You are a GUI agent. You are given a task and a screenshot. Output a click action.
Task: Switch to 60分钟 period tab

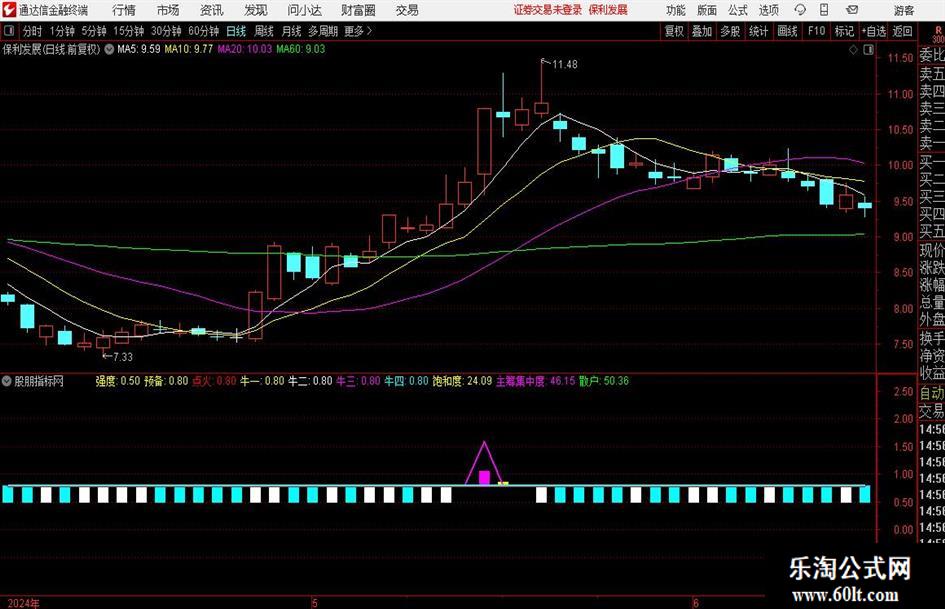[203, 31]
